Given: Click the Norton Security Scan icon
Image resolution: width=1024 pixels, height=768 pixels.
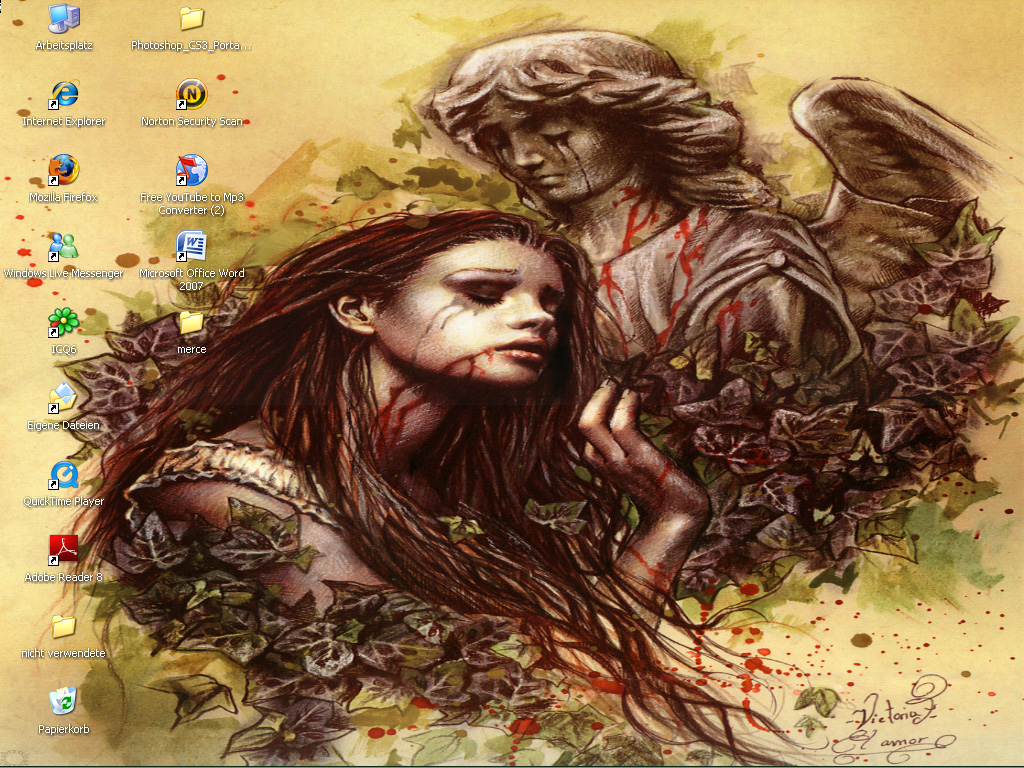Looking at the screenshot, I should tap(191, 95).
